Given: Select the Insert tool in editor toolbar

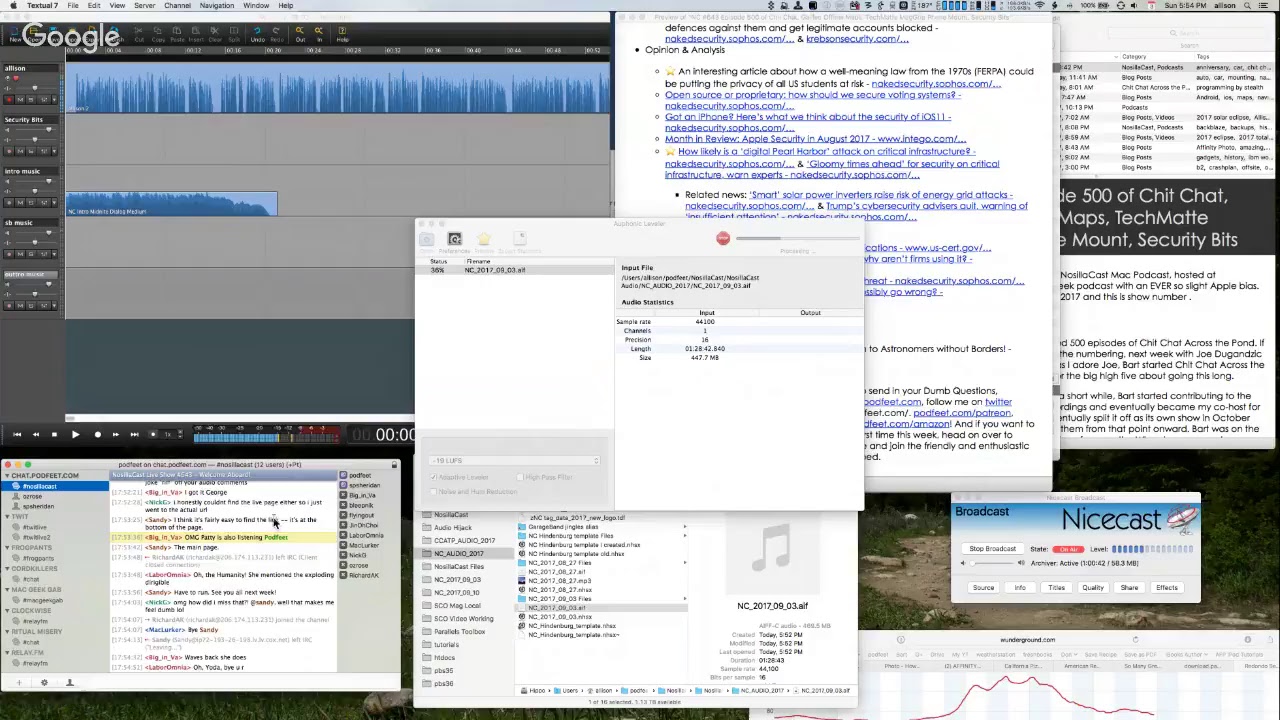Looking at the screenshot, I should click(198, 33).
